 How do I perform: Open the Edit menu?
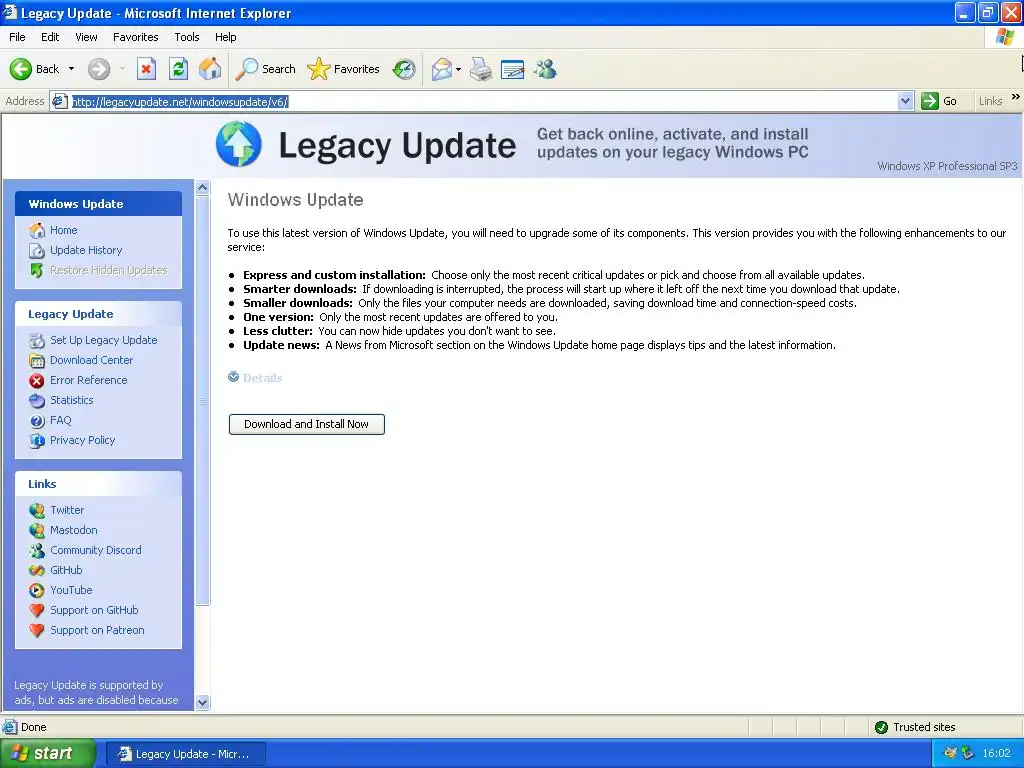click(50, 37)
